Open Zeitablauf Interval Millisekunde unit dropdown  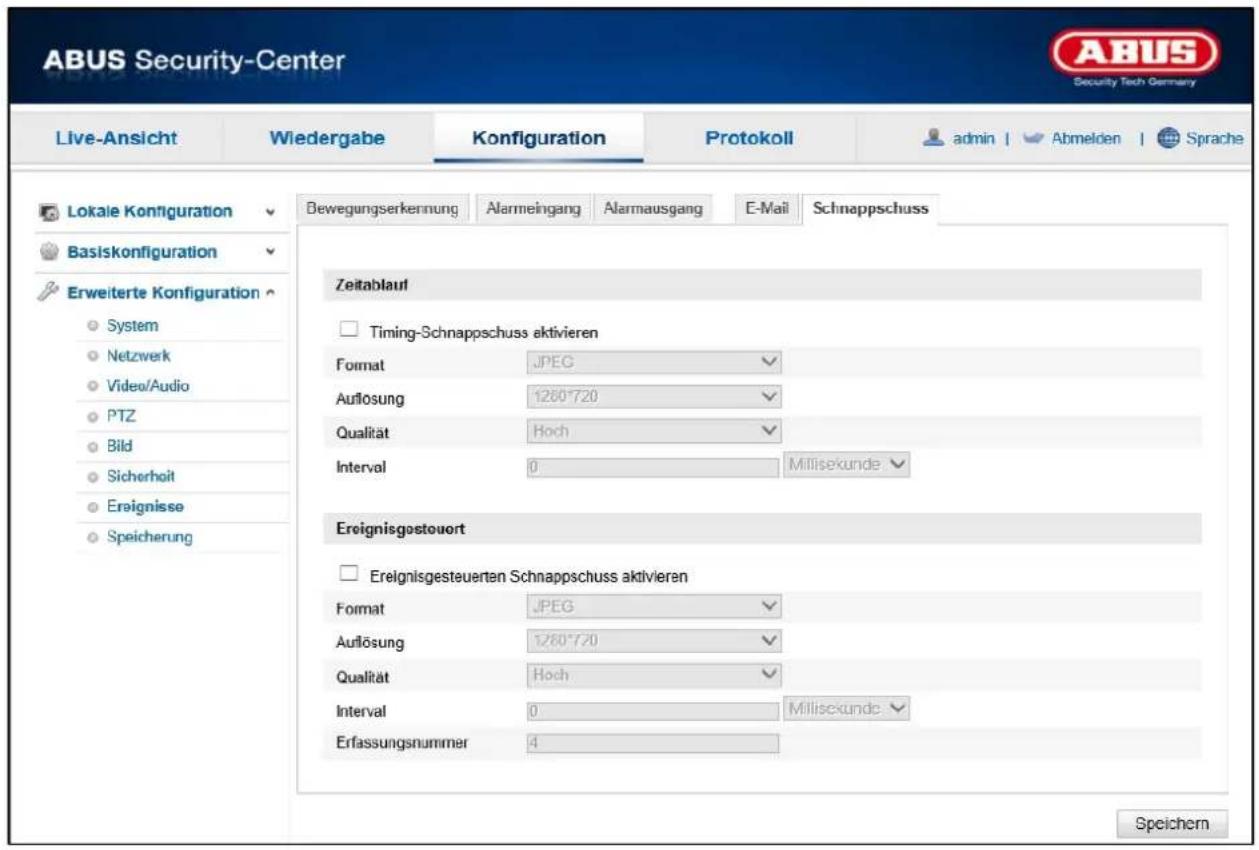click(x=848, y=465)
